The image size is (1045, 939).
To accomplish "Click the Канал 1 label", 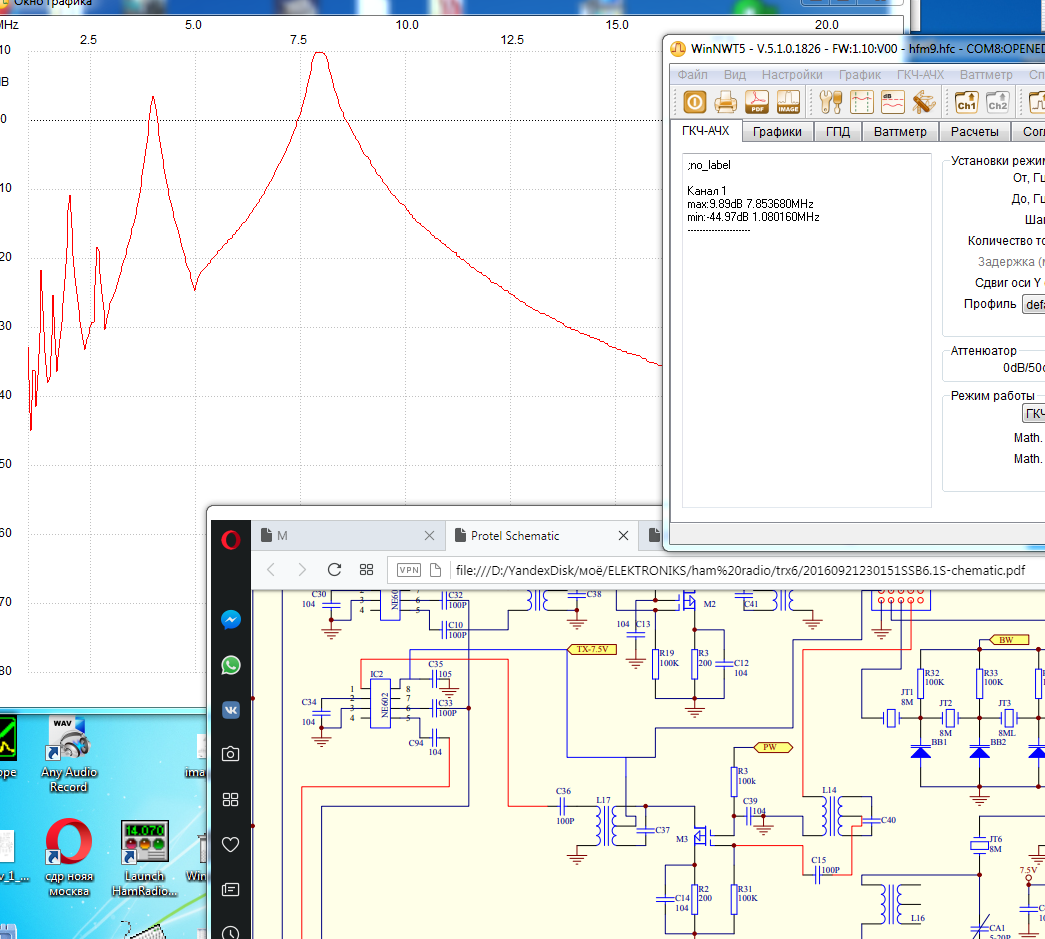I will click(x=706, y=191).
